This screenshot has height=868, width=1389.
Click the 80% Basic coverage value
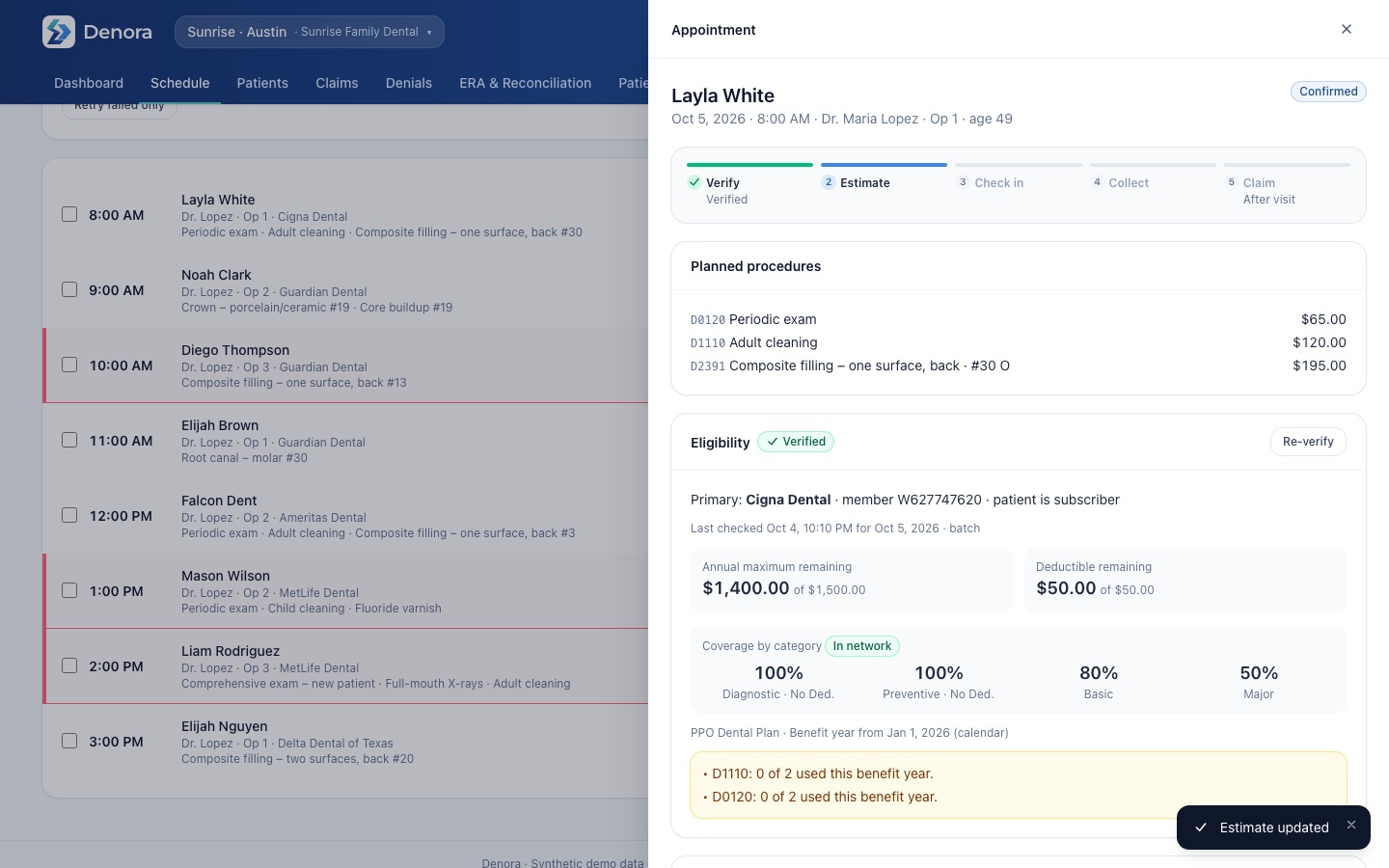tap(1099, 673)
